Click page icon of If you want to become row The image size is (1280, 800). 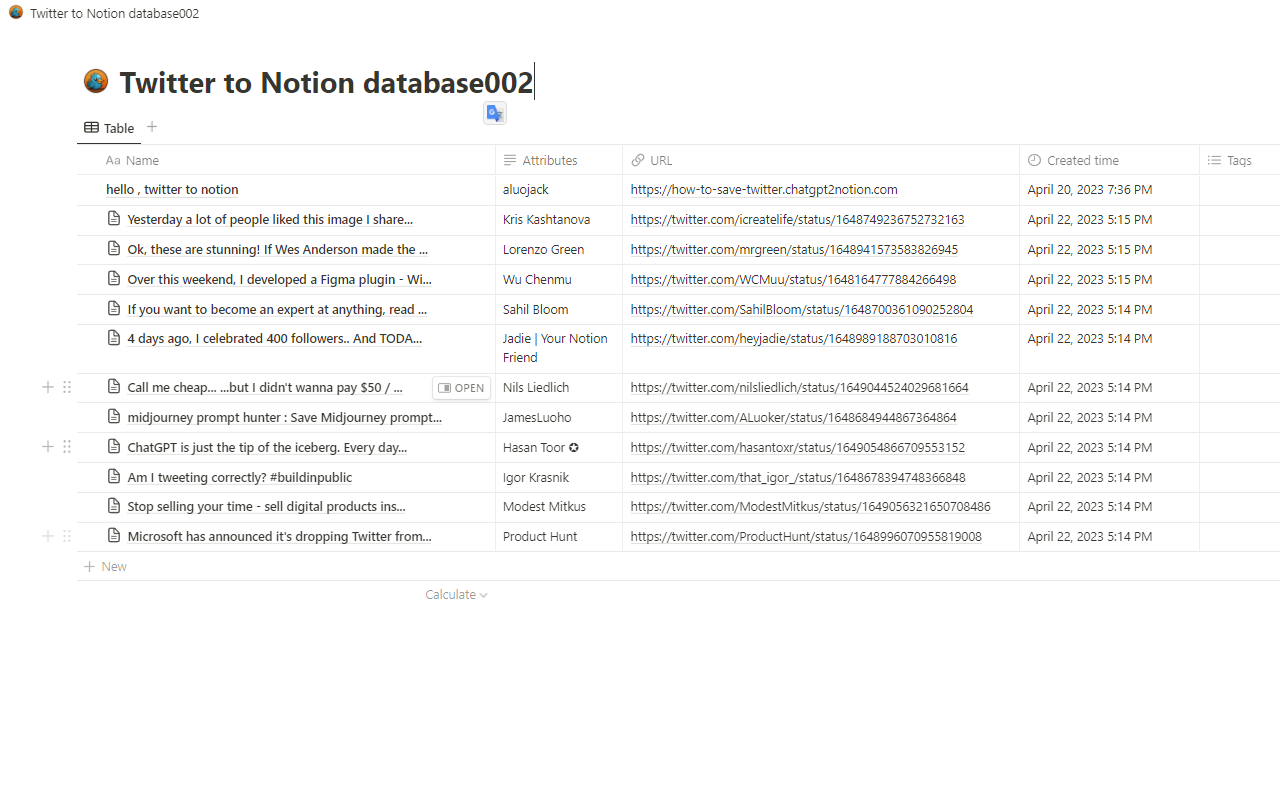pyautogui.click(x=114, y=309)
